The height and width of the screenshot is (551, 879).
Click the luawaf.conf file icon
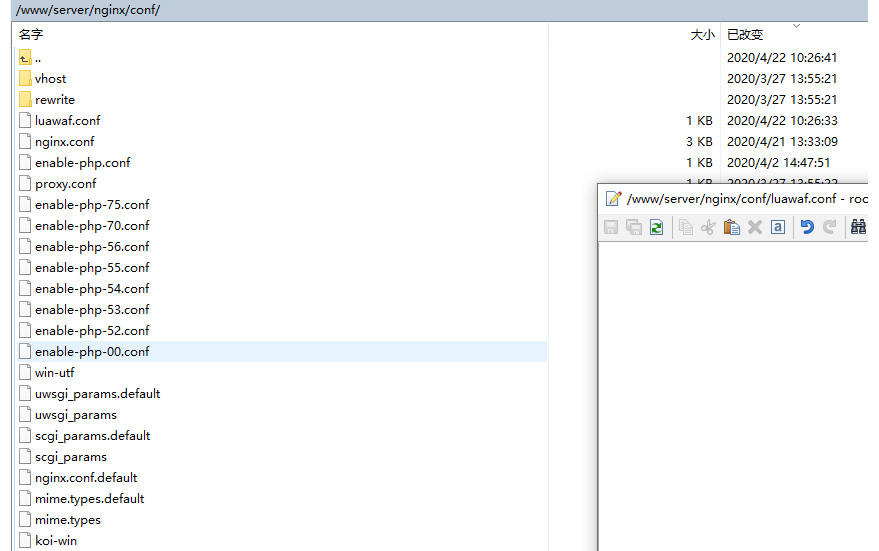(x=25, y=121)
